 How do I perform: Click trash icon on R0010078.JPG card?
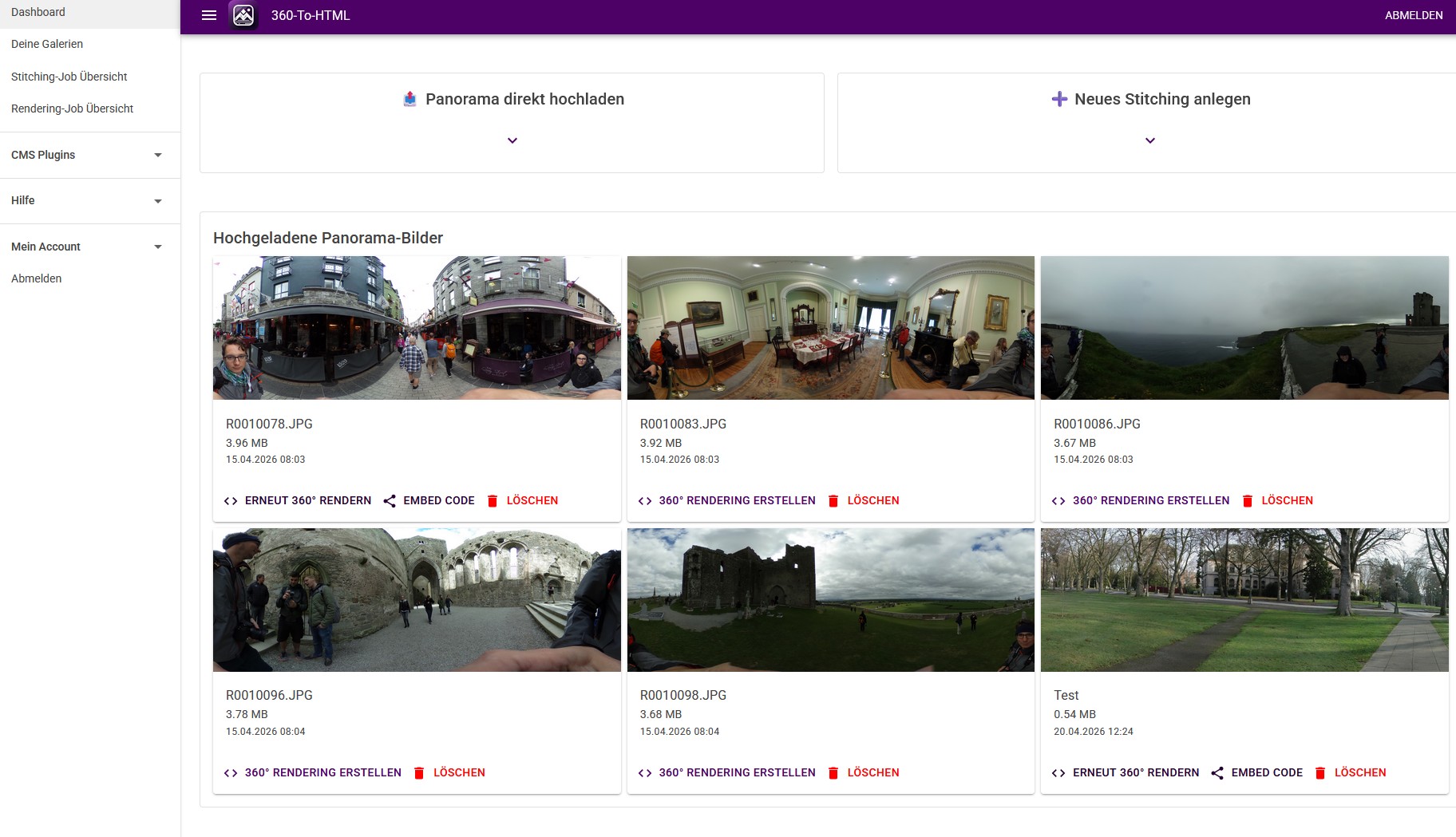[x=493, y=501]
